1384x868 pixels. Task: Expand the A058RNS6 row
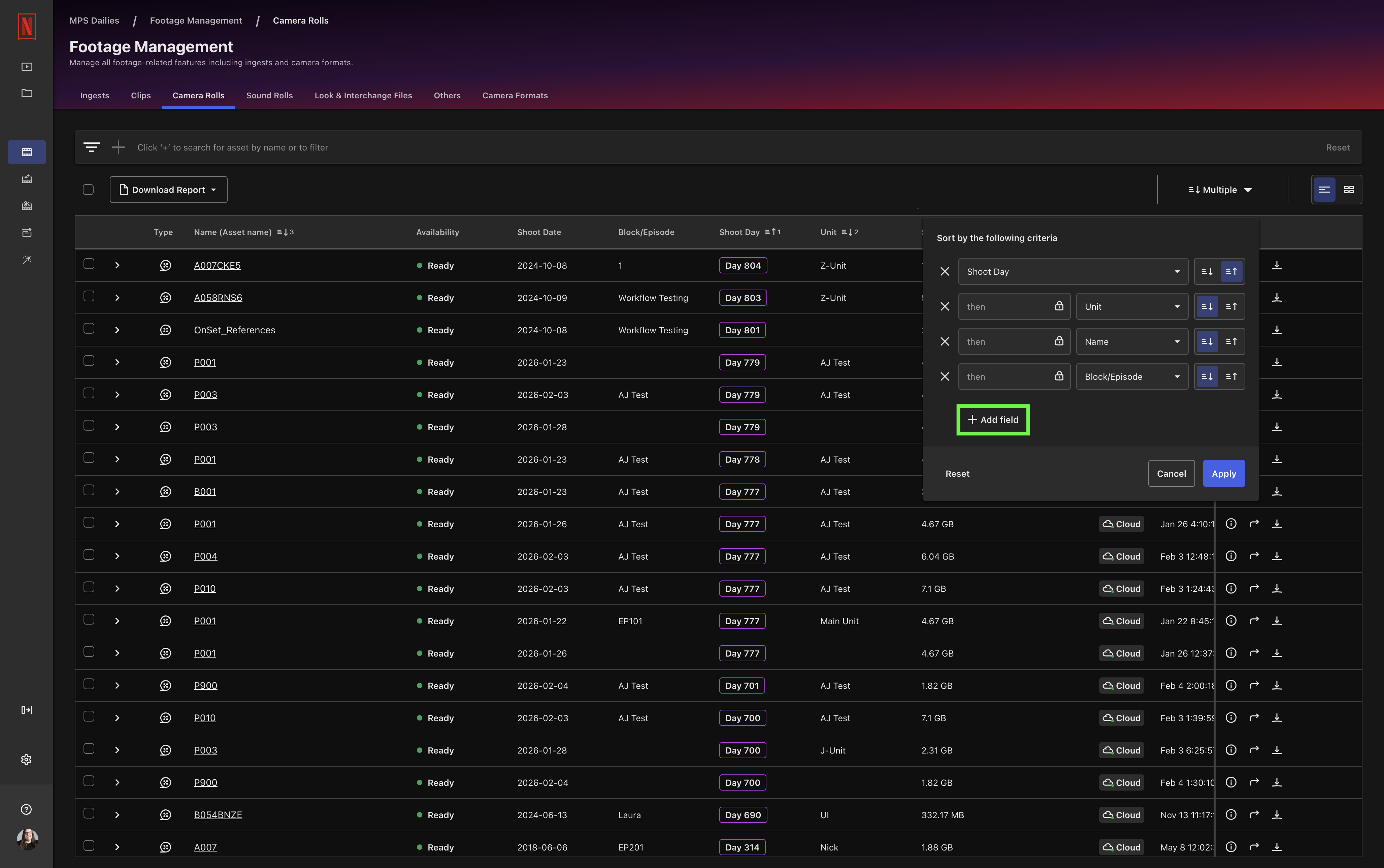117,297
